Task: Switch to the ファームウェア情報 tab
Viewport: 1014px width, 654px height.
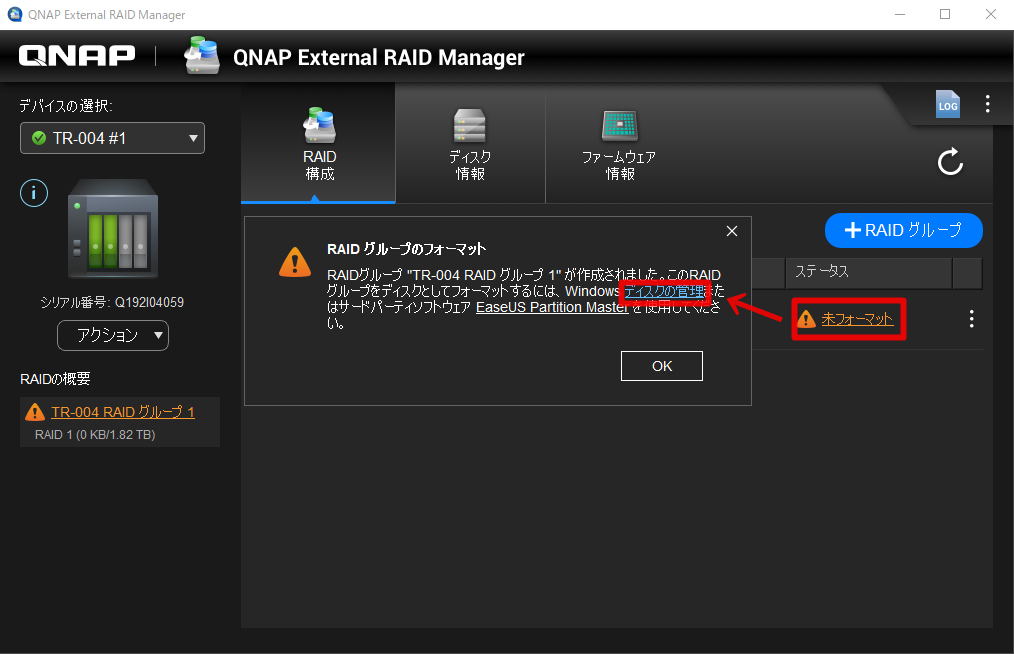Action: pos(619,144)
